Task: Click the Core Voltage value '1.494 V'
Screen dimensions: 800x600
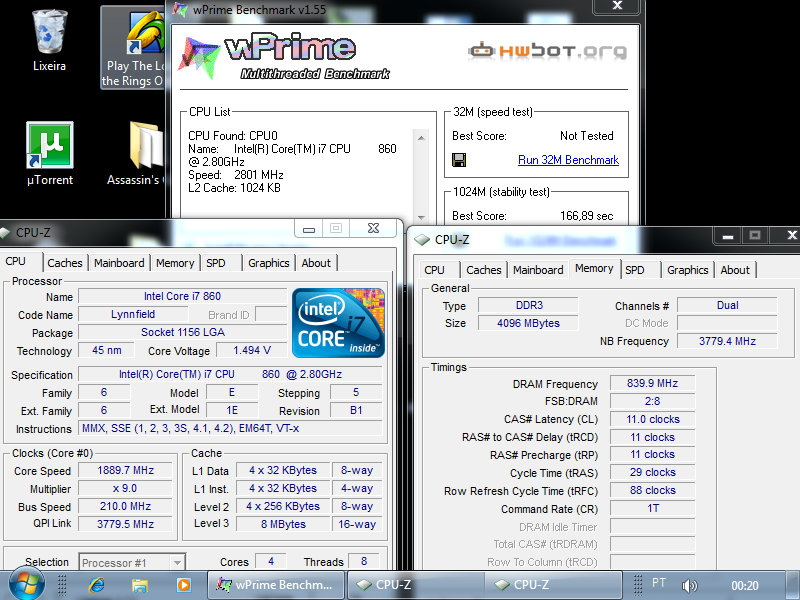Action: tap(252, 351)
